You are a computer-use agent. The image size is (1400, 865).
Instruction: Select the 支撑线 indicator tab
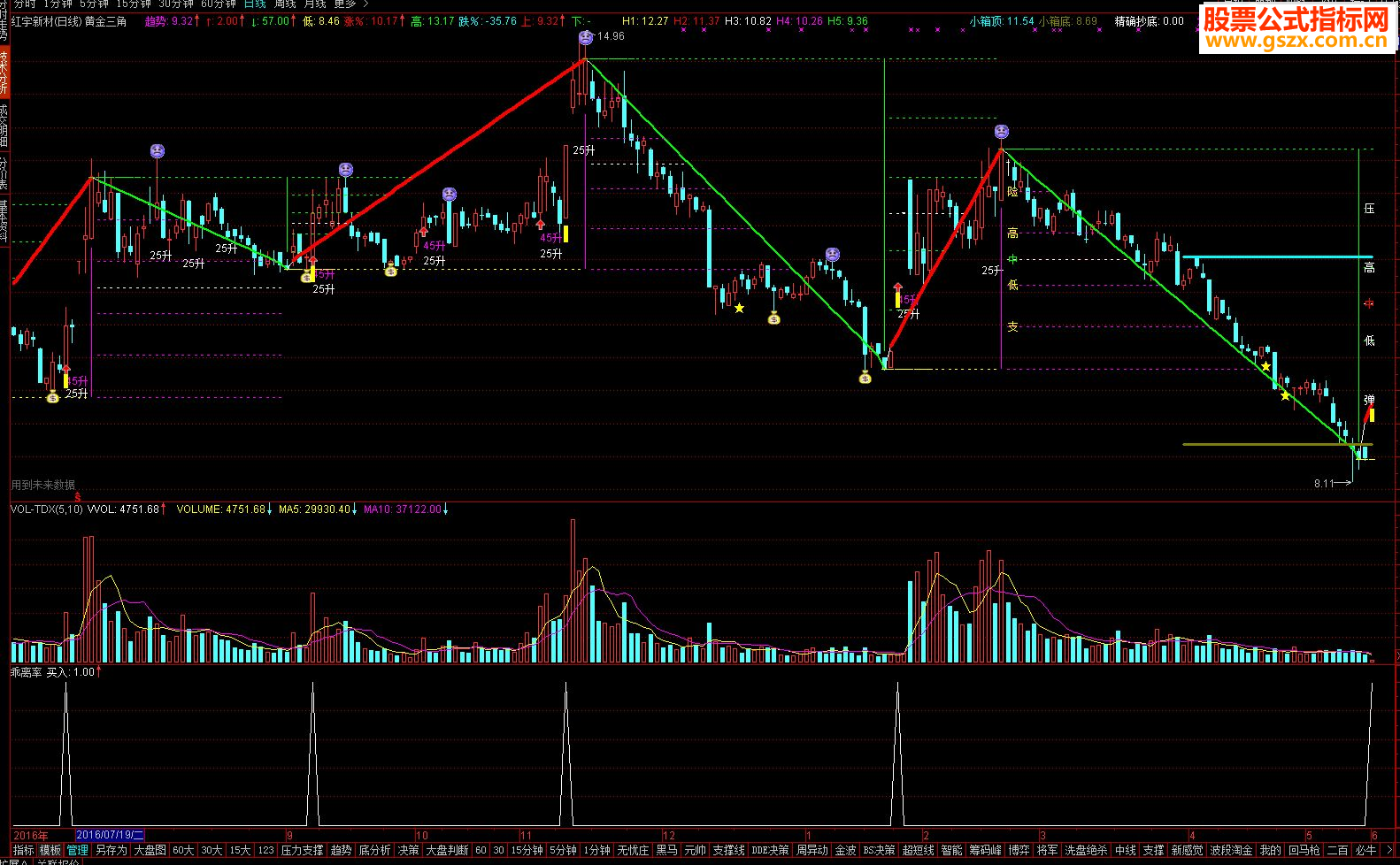pos(729,850)
